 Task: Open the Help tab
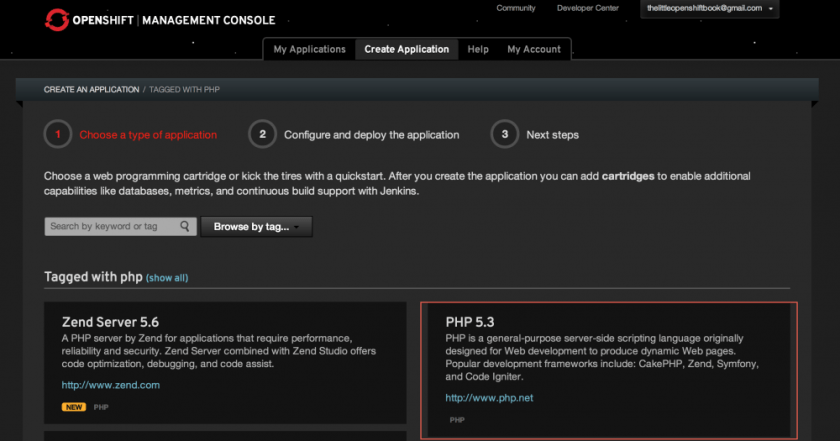(x=478, y=49)
